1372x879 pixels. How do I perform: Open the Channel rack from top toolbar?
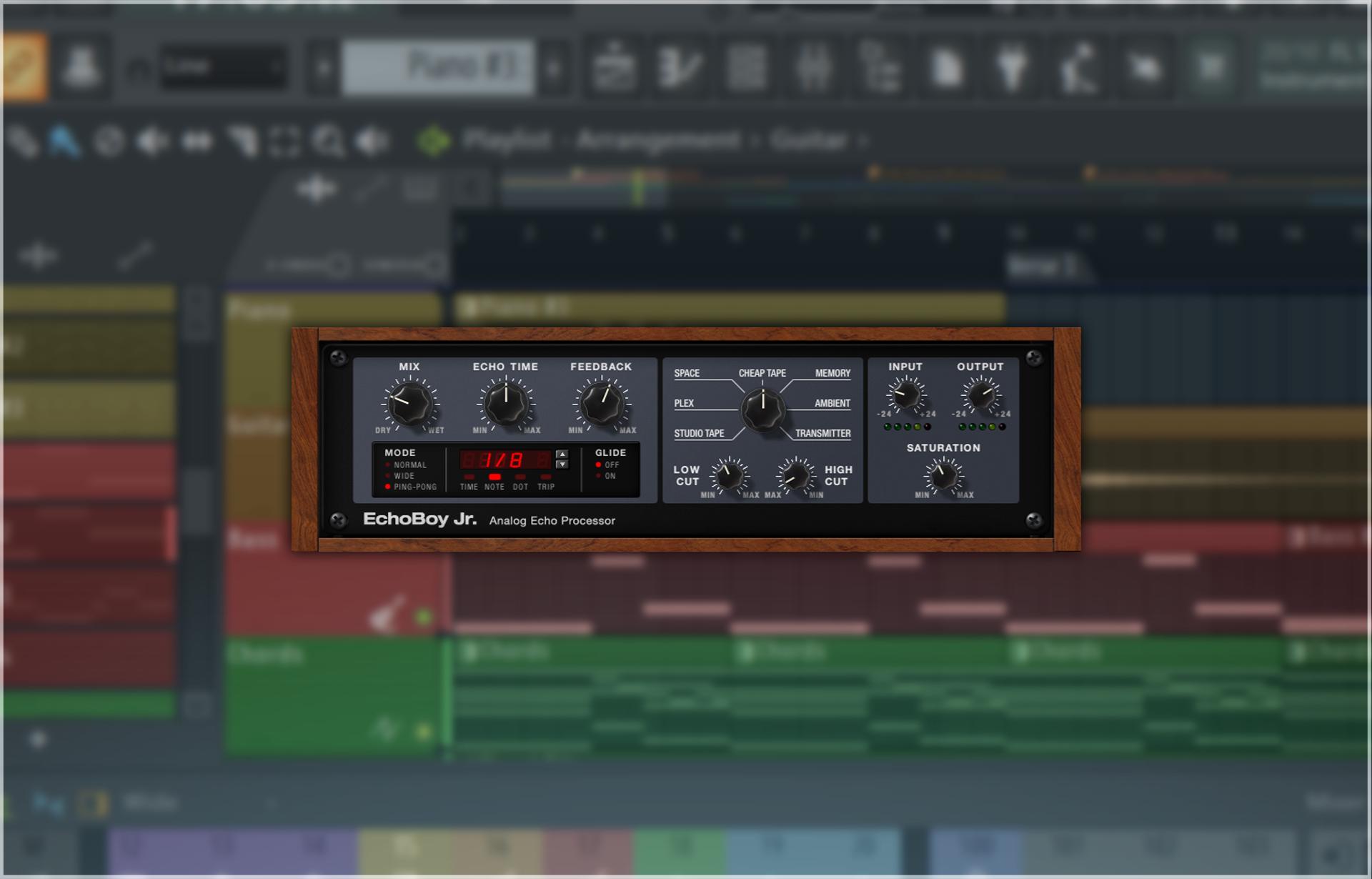pos(747,67)
